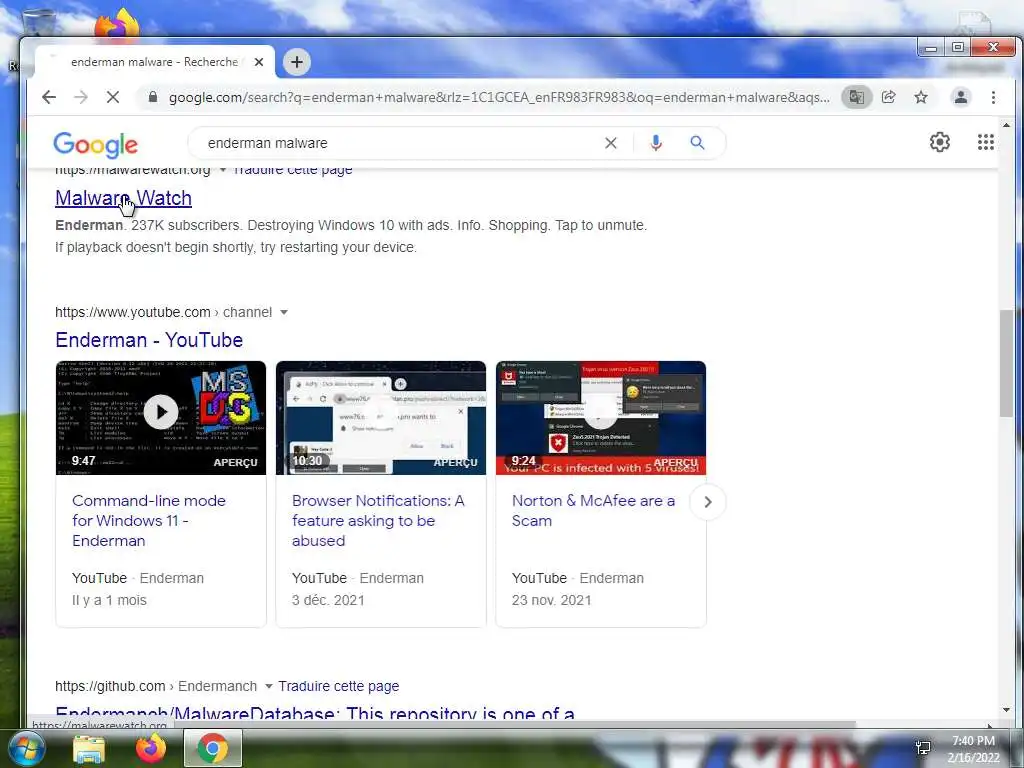Viewport: 1024px width, 768px height.
Task: Share this page using the share icon
Action: pos(888,97)
